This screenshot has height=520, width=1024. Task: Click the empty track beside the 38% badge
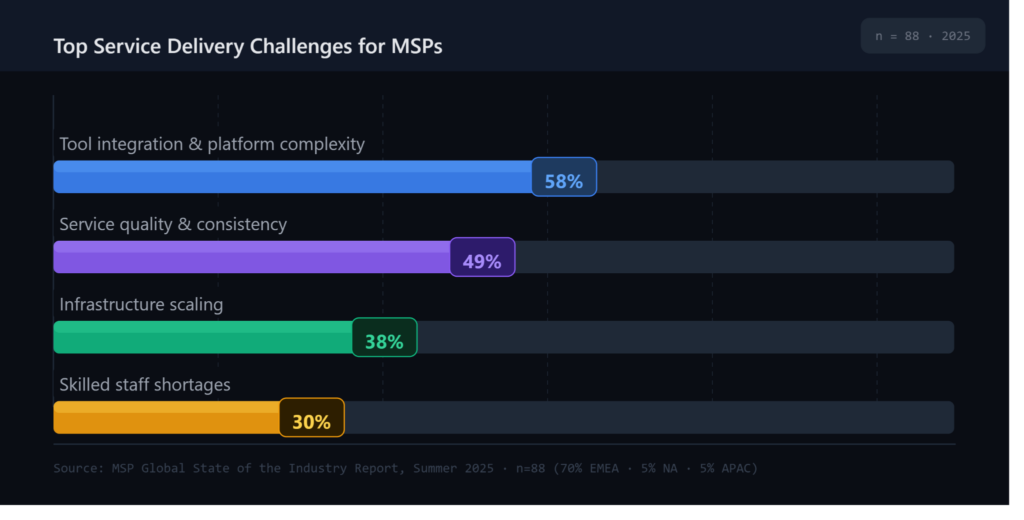point(686,337)
